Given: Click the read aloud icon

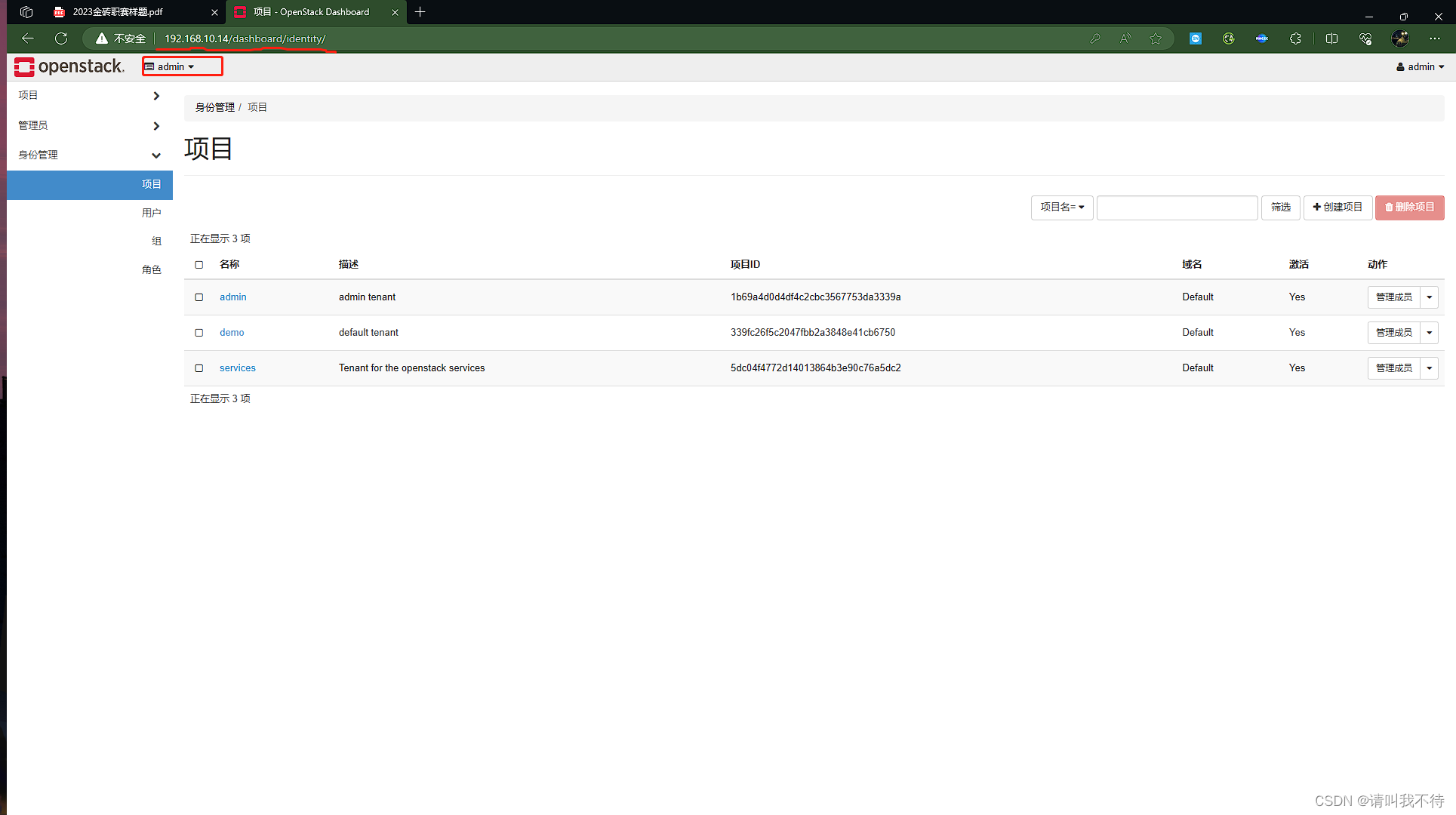Looking at the screenshot, I should point(1125,38).
